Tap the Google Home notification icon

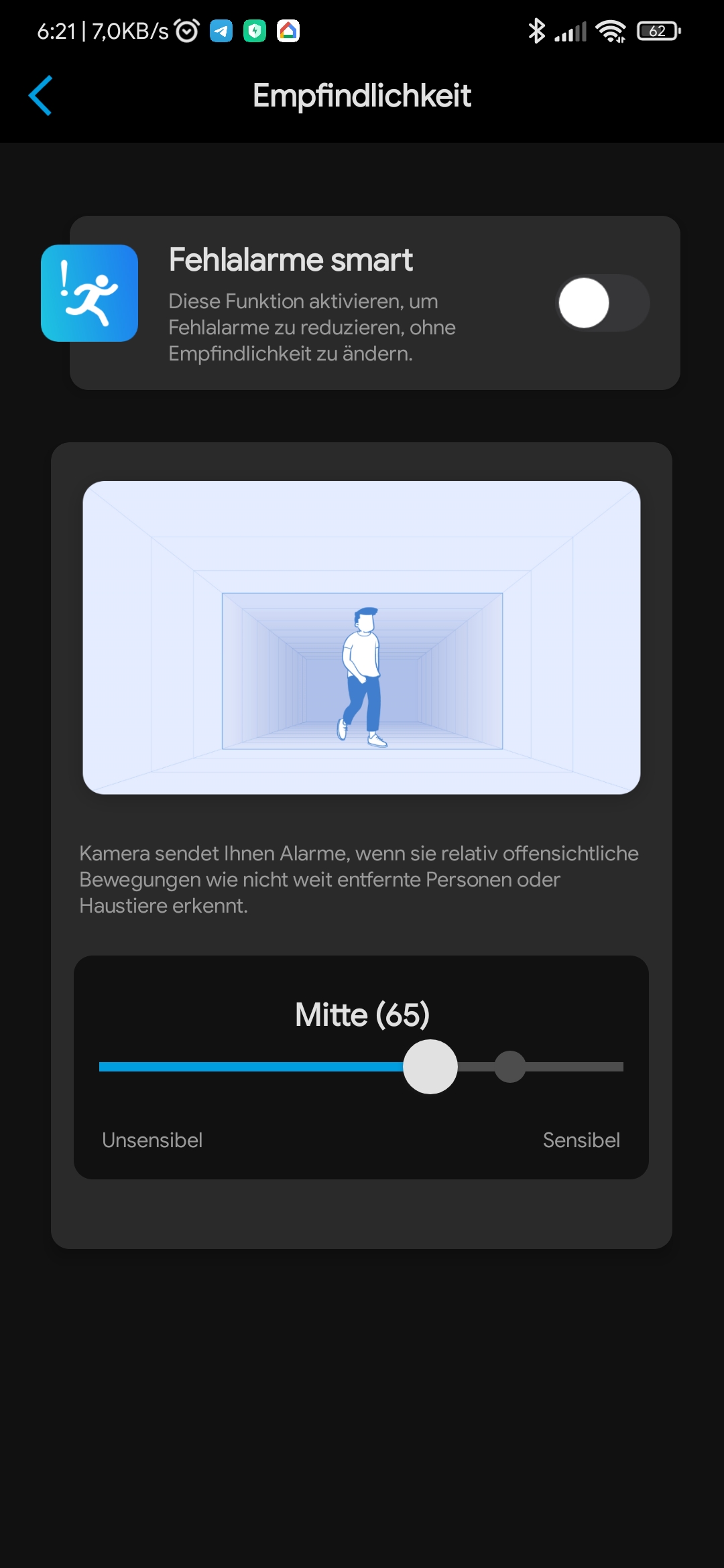pyautogui.click(x=288, y=31)
